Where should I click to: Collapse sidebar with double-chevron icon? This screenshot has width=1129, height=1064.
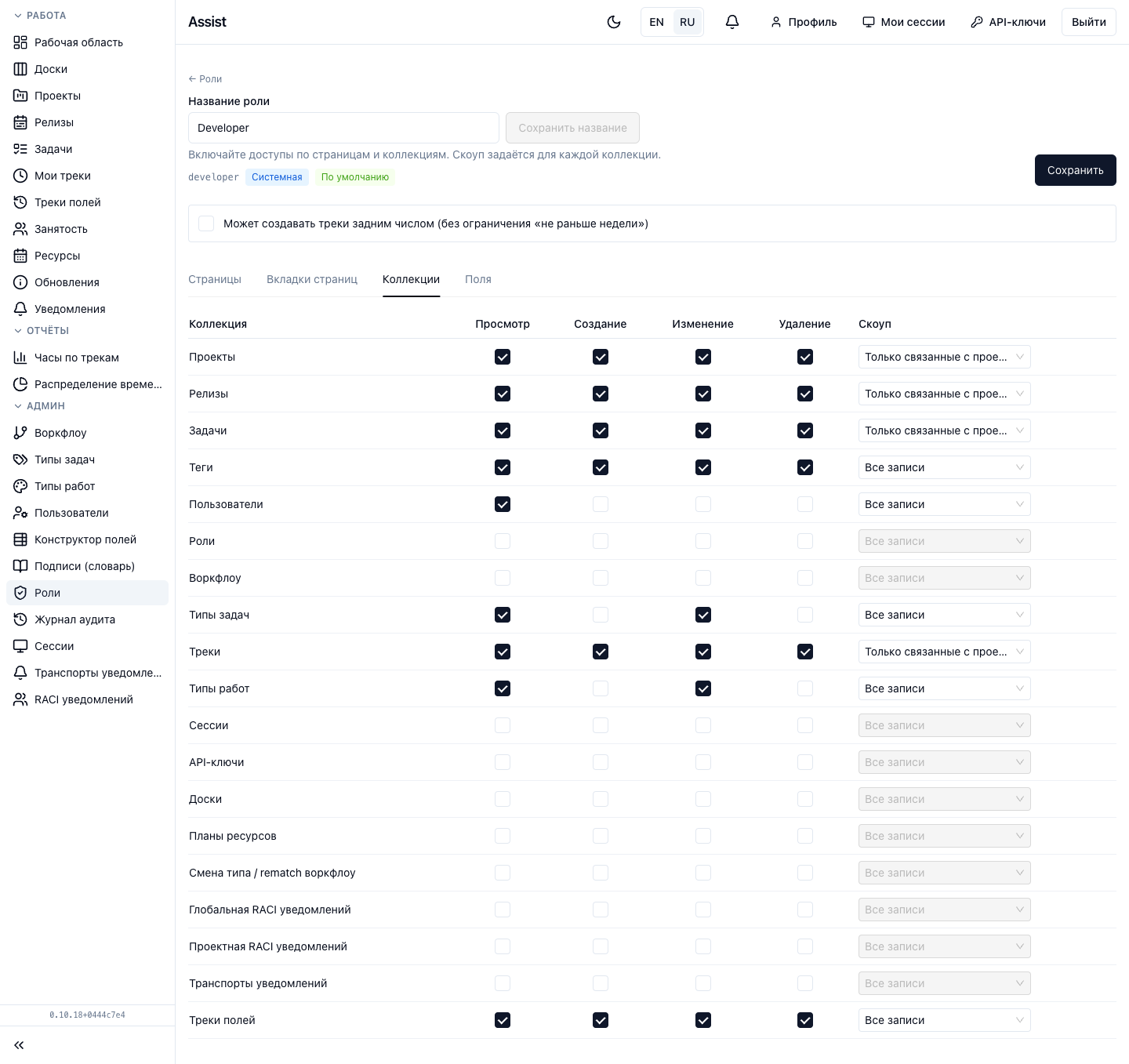pos(19,1045)
